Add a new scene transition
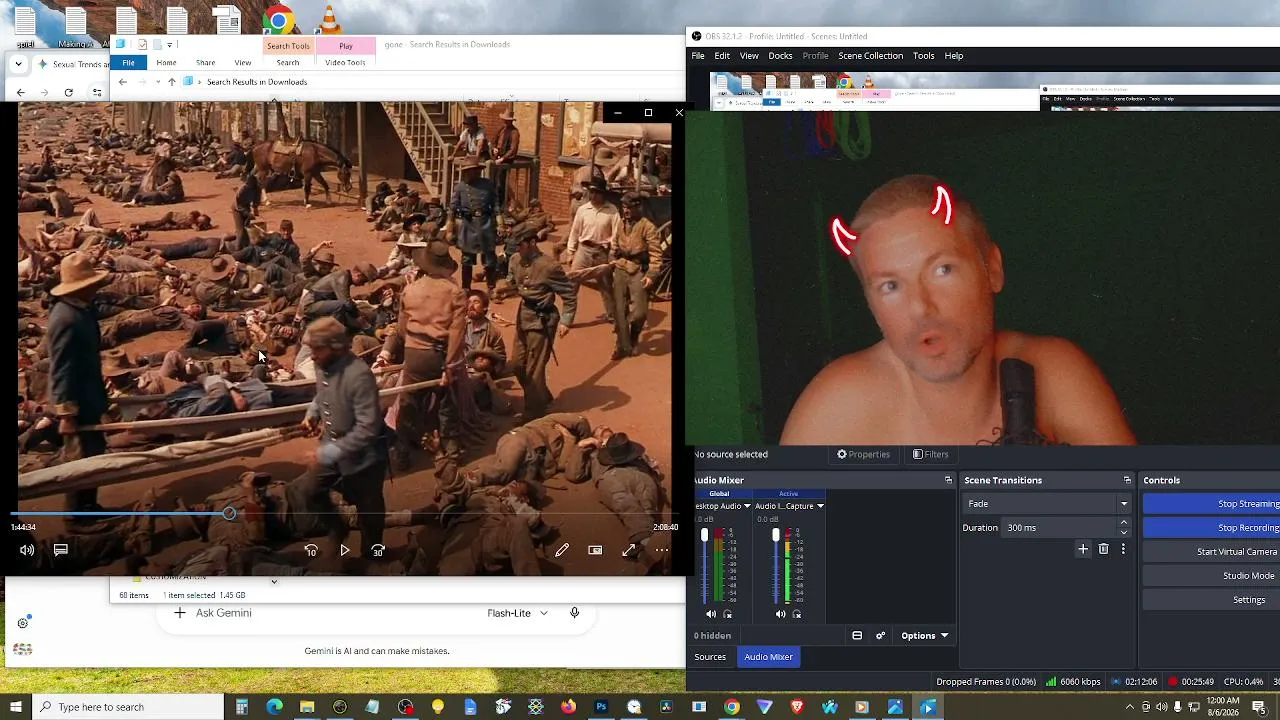This screenshot has width=1280, height=720. [x=1083, y=549]
